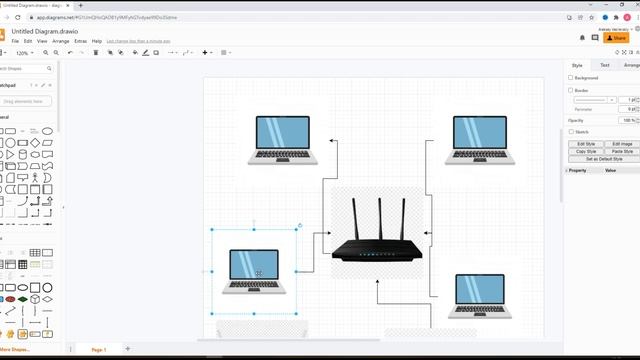Pick the ellipse shape in General palette
This screenshot has height=360, width=640.
pyautogui.click(x=47, y=131)
